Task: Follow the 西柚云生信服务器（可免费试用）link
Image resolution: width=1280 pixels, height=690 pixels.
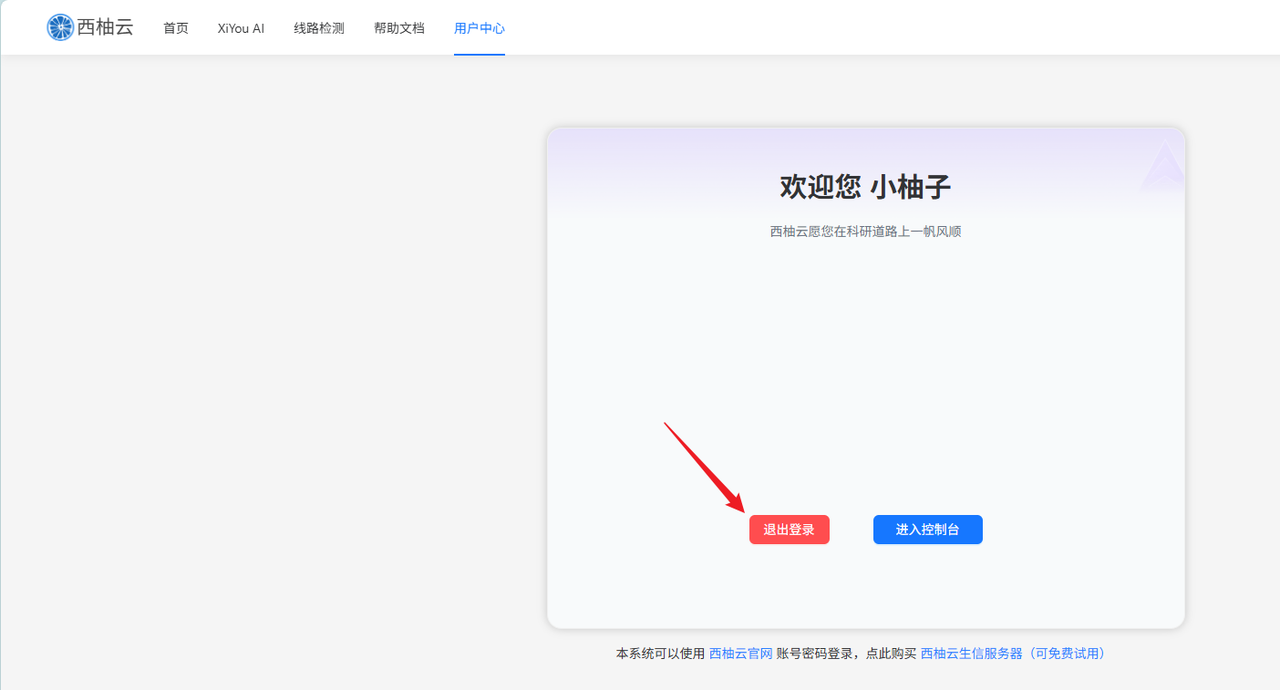Action: click(1013, 653)
